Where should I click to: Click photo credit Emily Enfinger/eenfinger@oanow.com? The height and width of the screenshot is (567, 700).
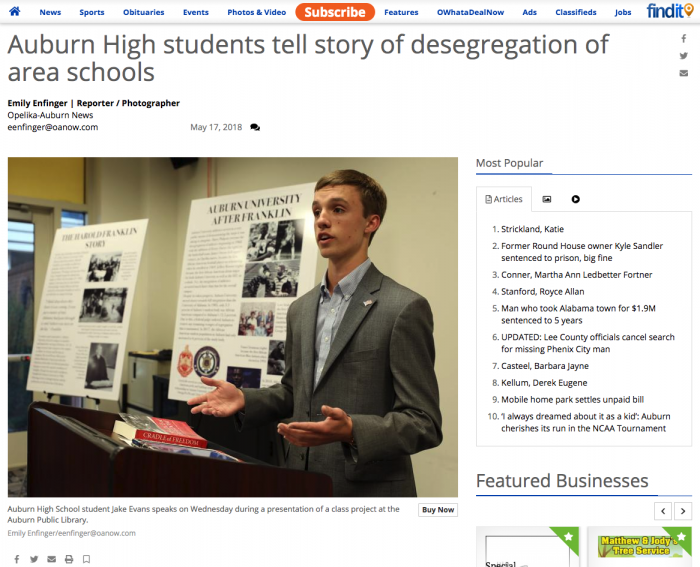[71, 533]
